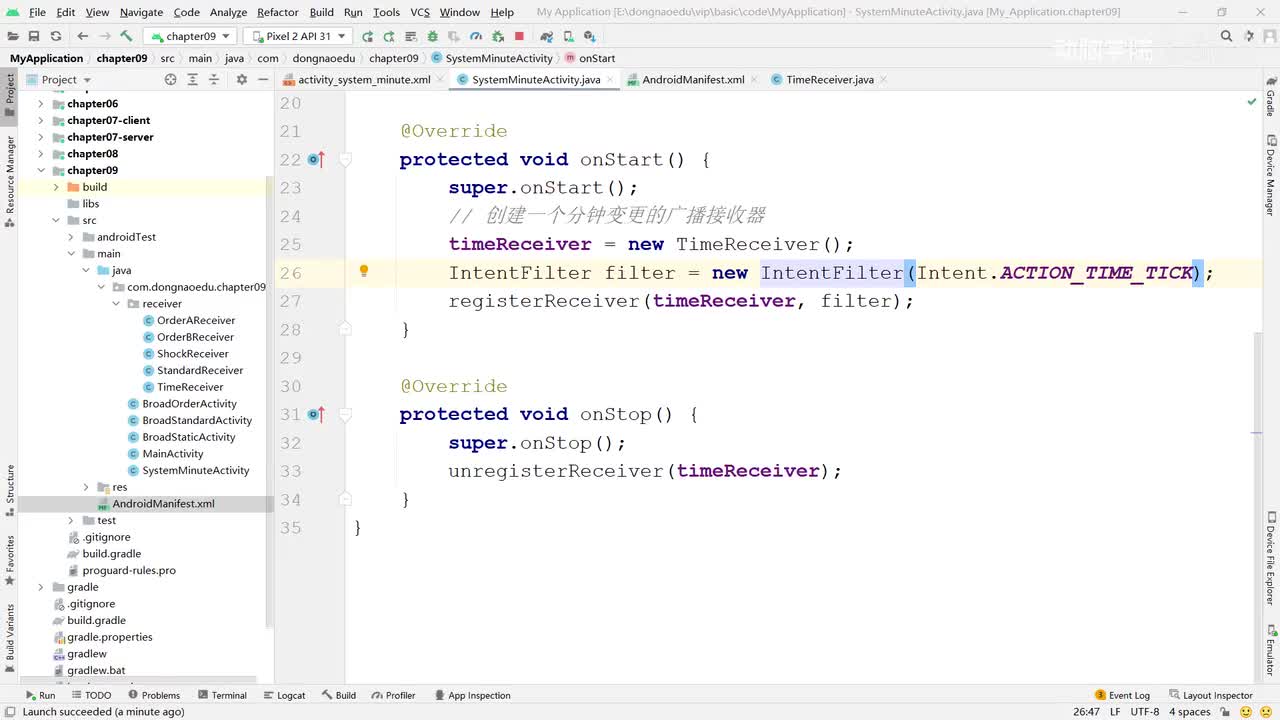The width and height of the screenshot is (1280, 720).
Task: Hide the Project panel with the minus icon
Action: point(262,79)
